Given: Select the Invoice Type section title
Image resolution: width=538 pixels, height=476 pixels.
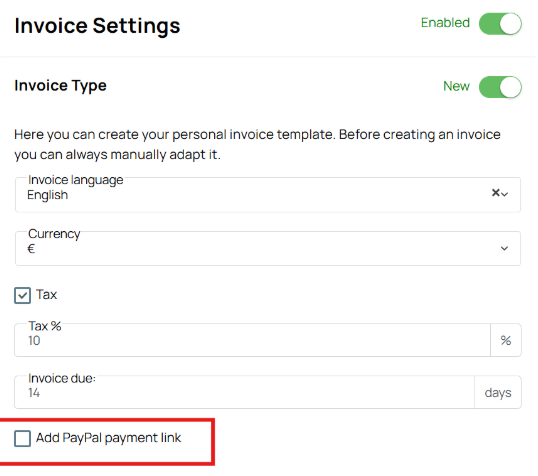Looking at the screenshot, I should pos(60,85).
